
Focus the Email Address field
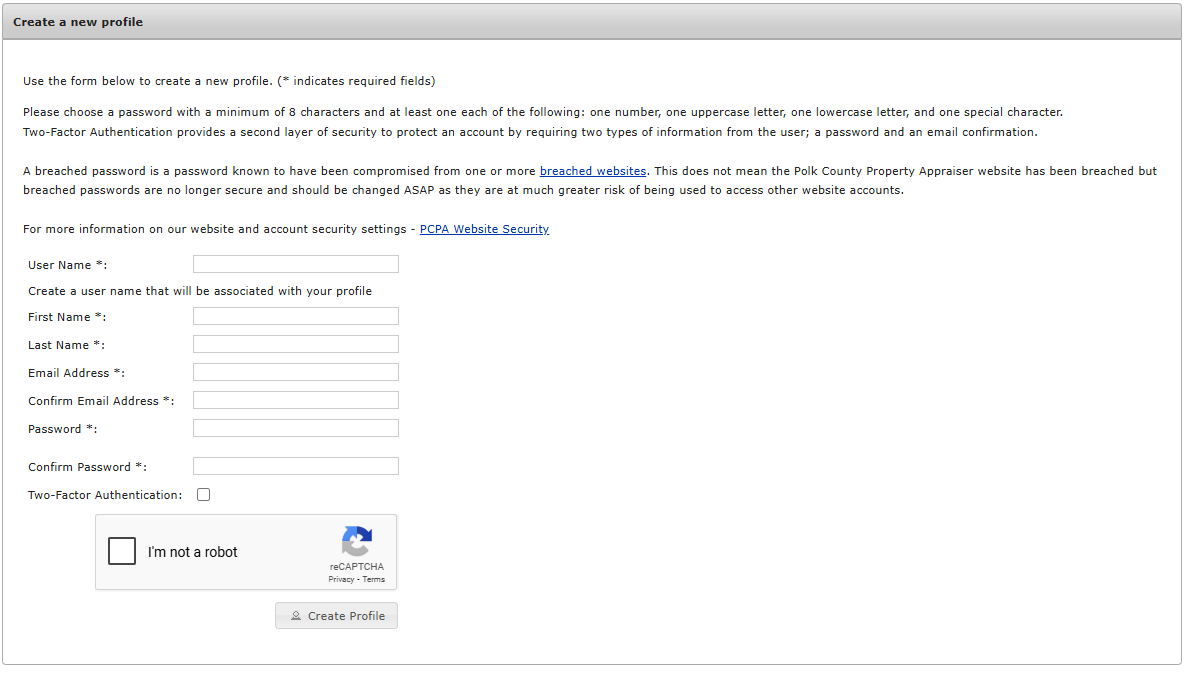pos(295,371)
